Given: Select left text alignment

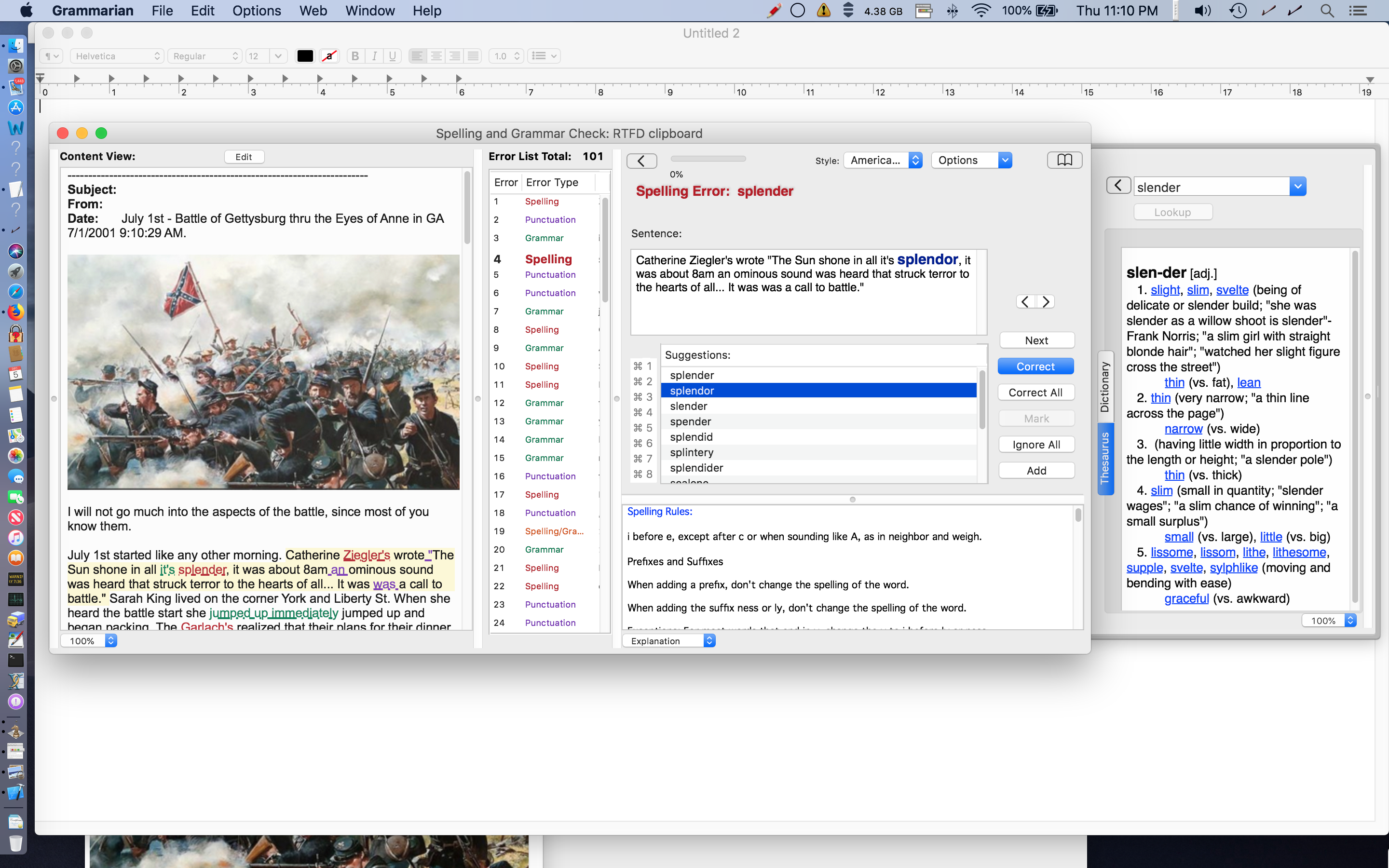Looking at the screenshot, I should click(x=417, y=55).
